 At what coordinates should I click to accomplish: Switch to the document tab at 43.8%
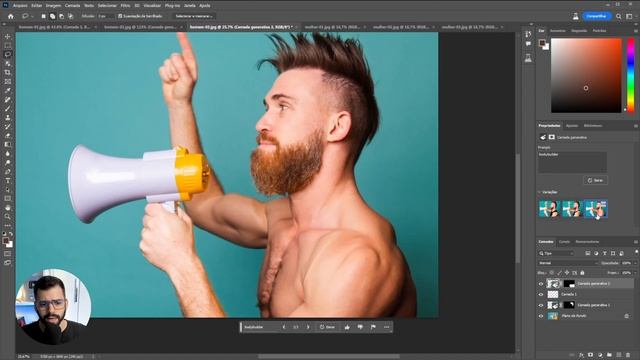click(55, 27)
